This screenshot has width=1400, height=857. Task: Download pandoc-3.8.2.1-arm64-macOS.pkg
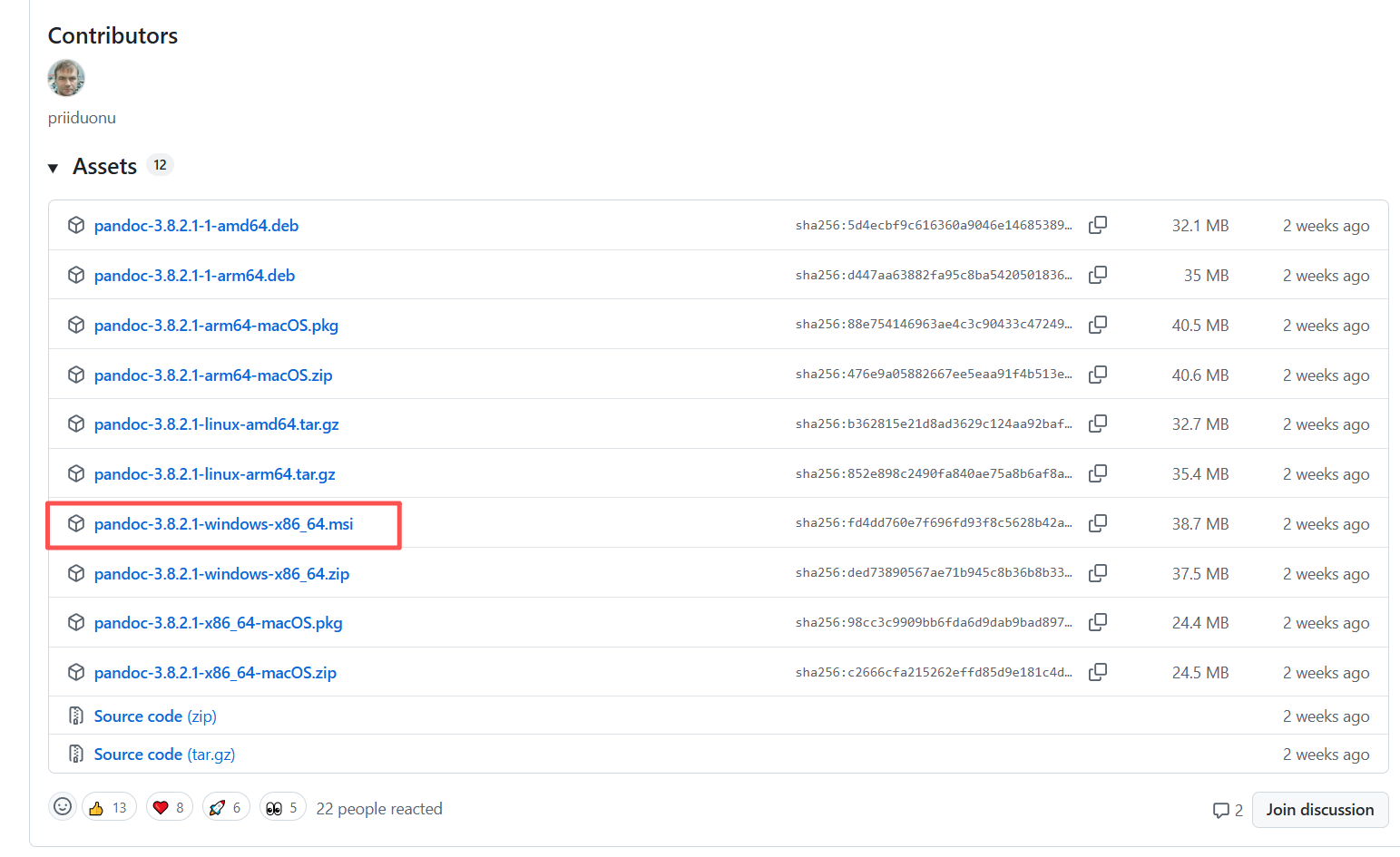coord(216,326)
